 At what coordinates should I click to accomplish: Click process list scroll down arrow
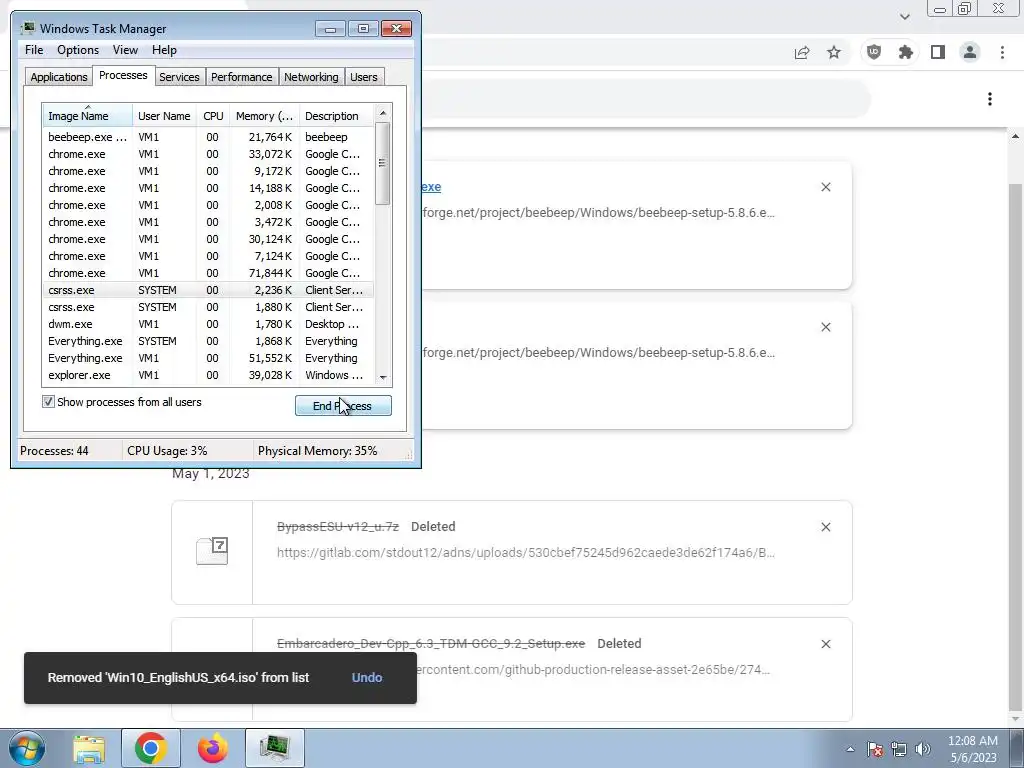tap(383, 377)
